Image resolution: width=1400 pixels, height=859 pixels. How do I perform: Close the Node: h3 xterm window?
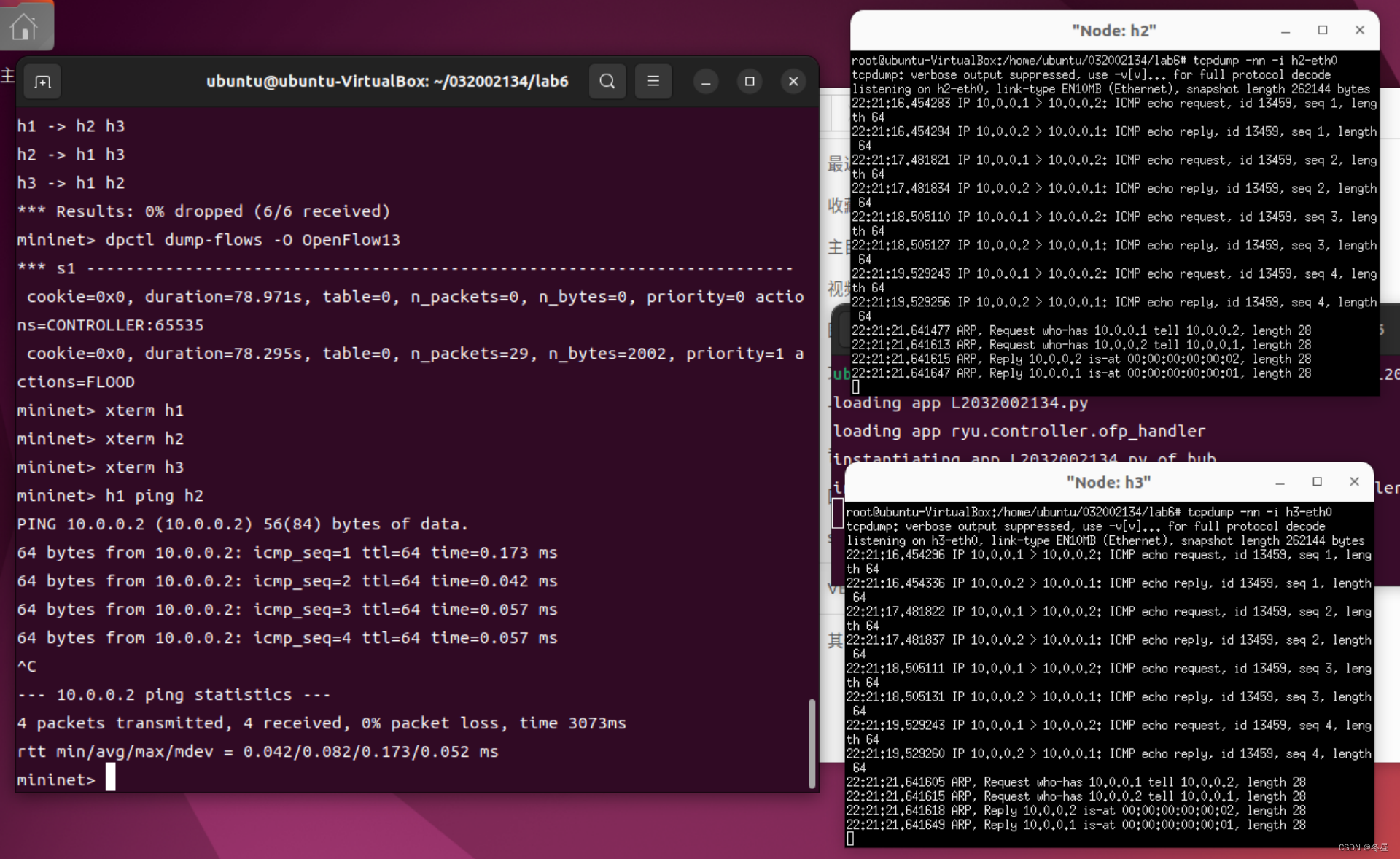click(x=1354, y=481)
